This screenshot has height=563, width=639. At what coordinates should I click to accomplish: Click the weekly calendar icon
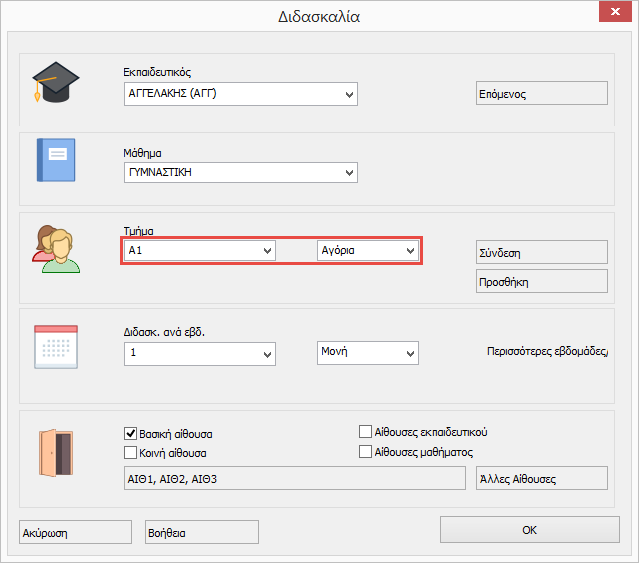coord(55,348)
